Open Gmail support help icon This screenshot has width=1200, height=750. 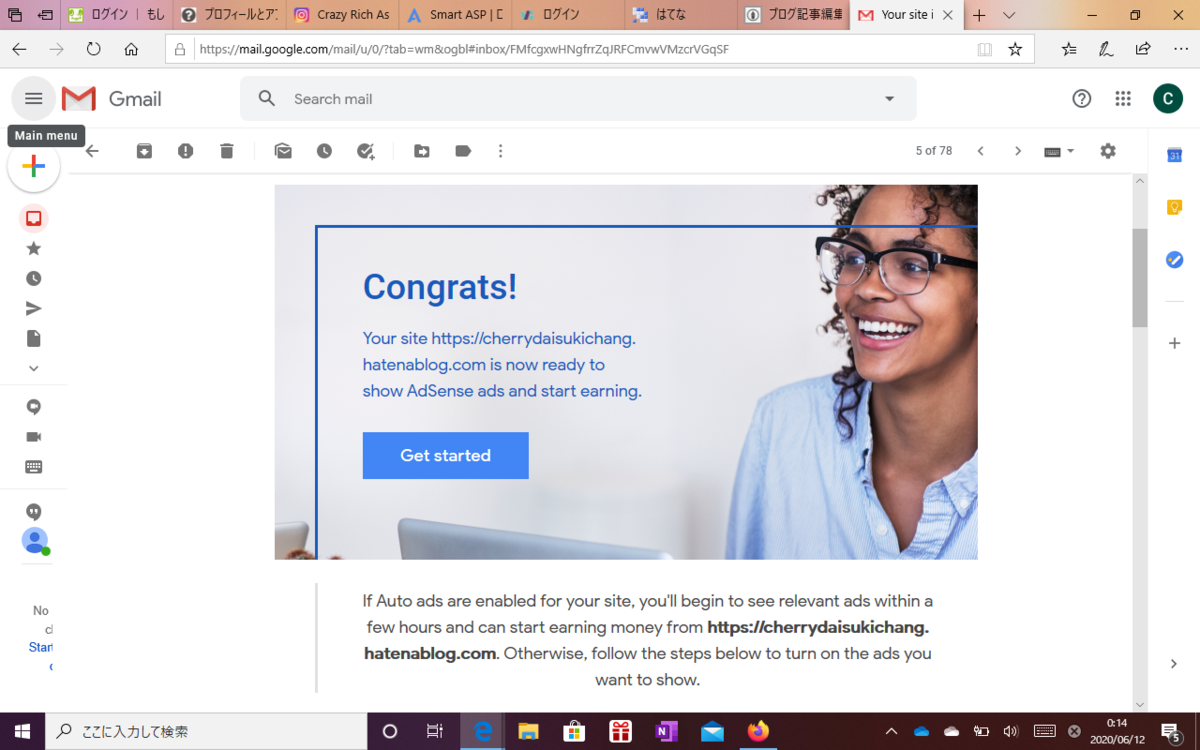click(1082, 98)
